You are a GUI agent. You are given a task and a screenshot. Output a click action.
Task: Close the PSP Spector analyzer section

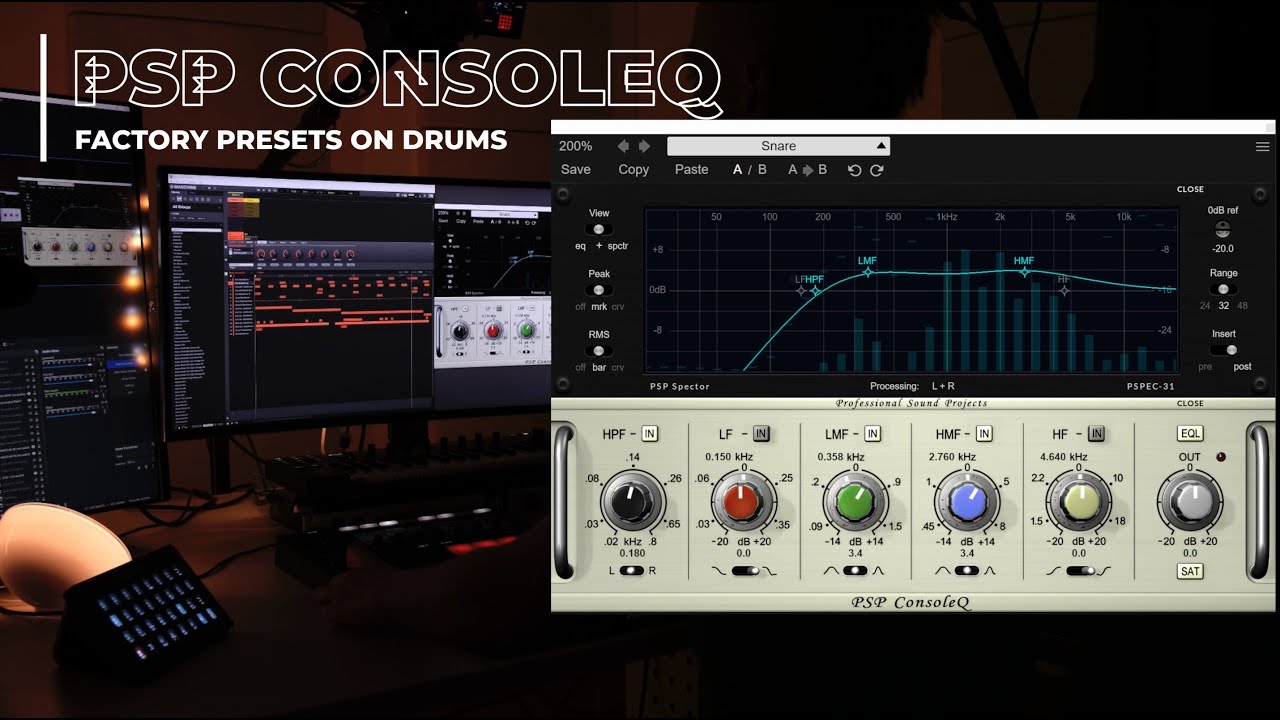click(1190, 189)
